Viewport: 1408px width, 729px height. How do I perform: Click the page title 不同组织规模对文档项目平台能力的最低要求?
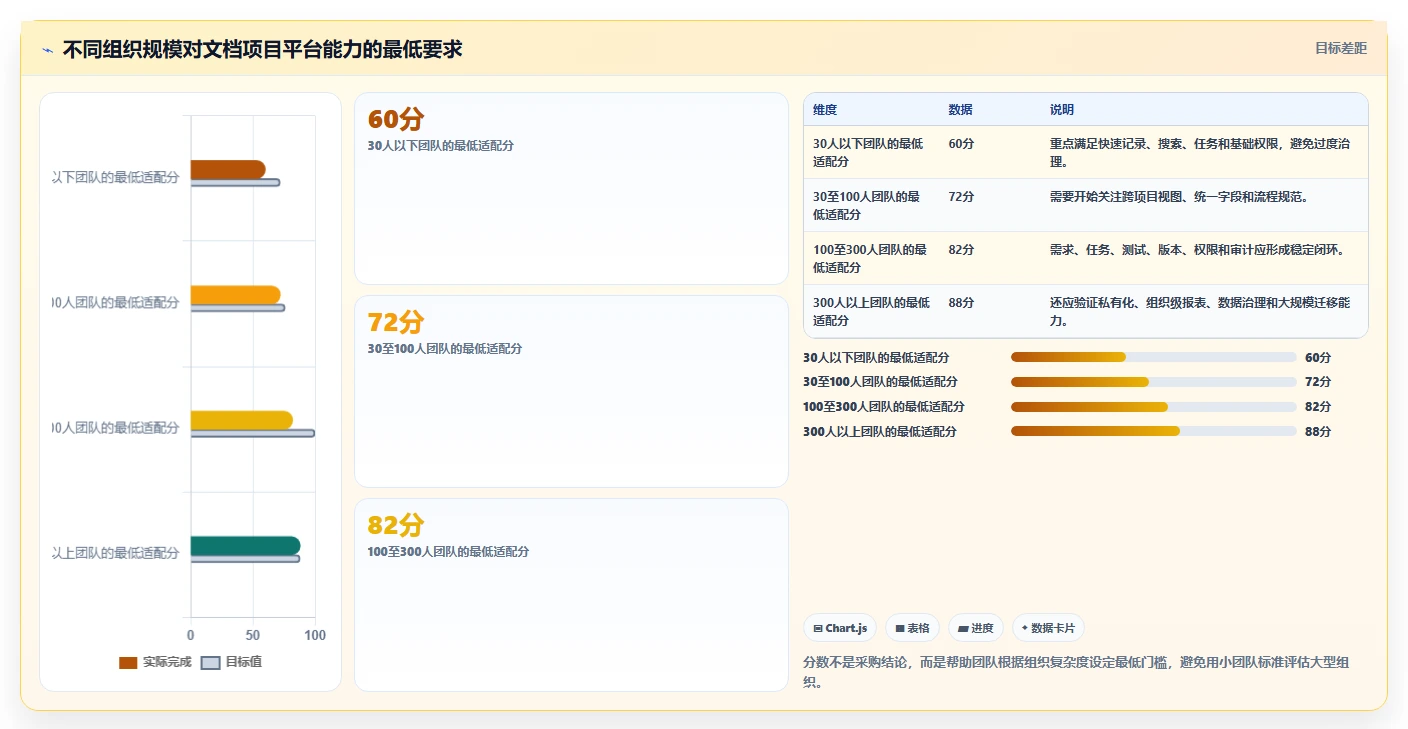[262, 49]
